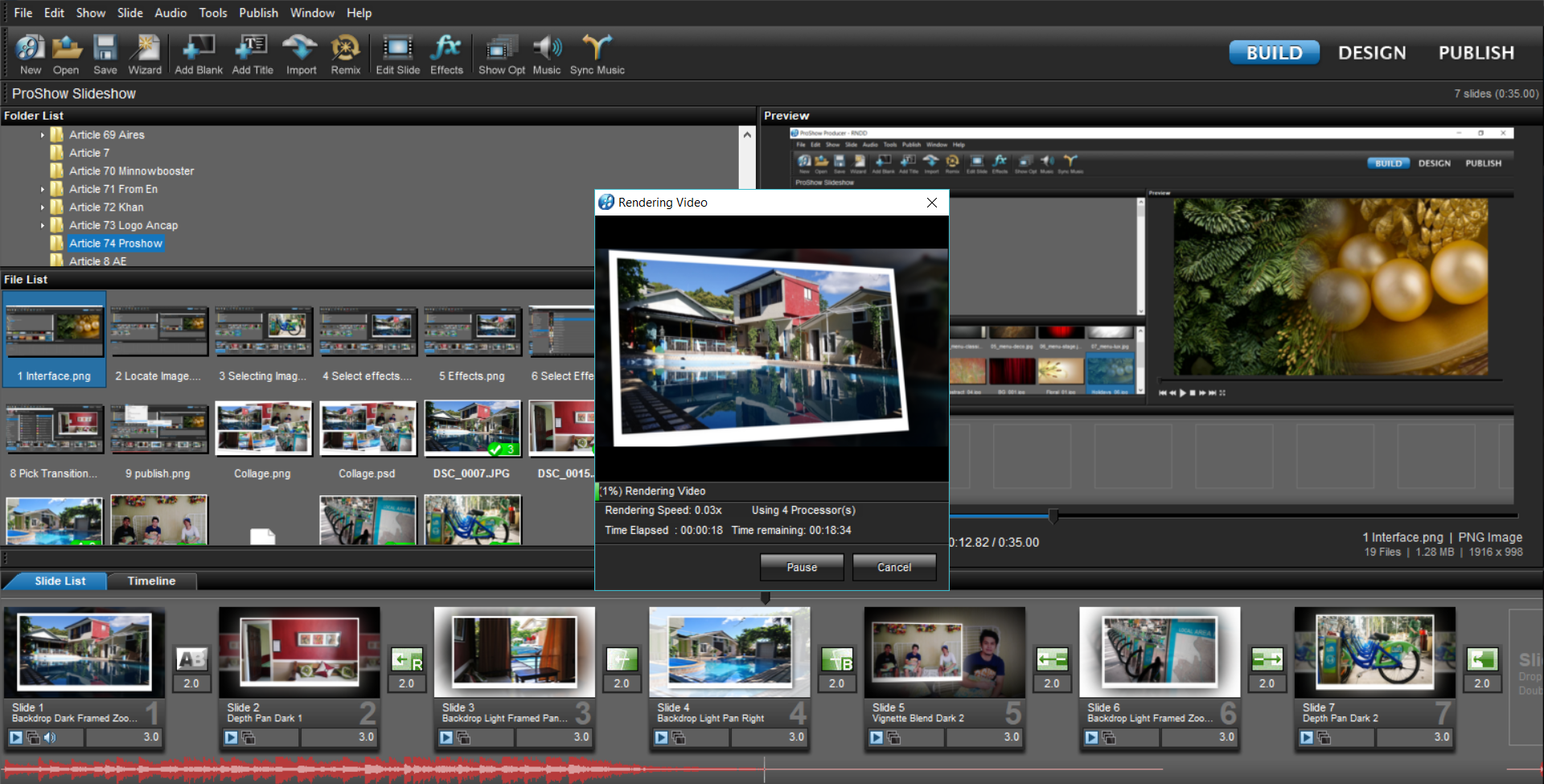Click the New show toolbar icon
This screenshot has height=784, width=1544.
[x=31, y=55]
